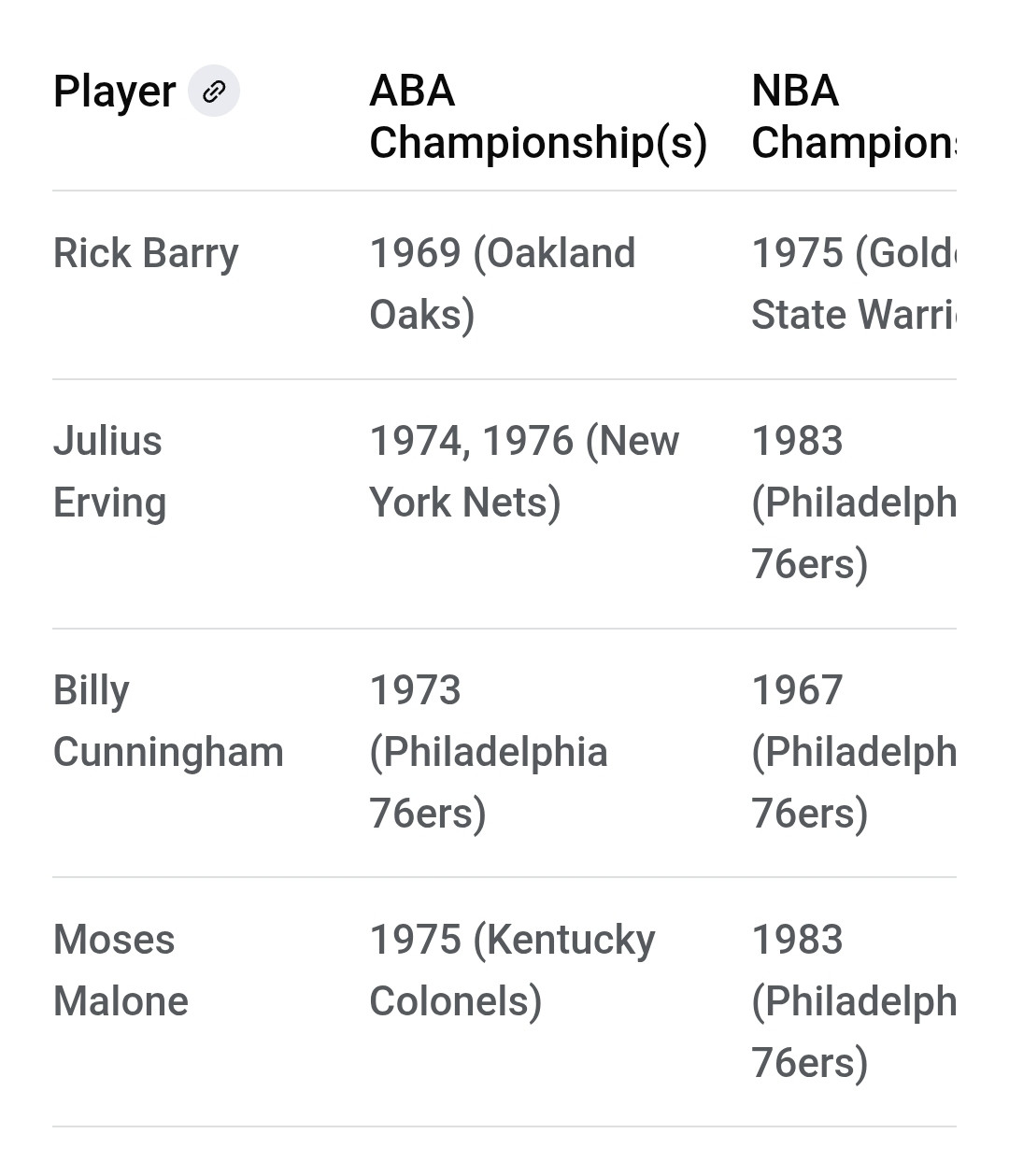Click Moses Malone's 1983 Philadelphia 76ers NBA cell
This screenshot has height=1176, width=1009.
854,1001
